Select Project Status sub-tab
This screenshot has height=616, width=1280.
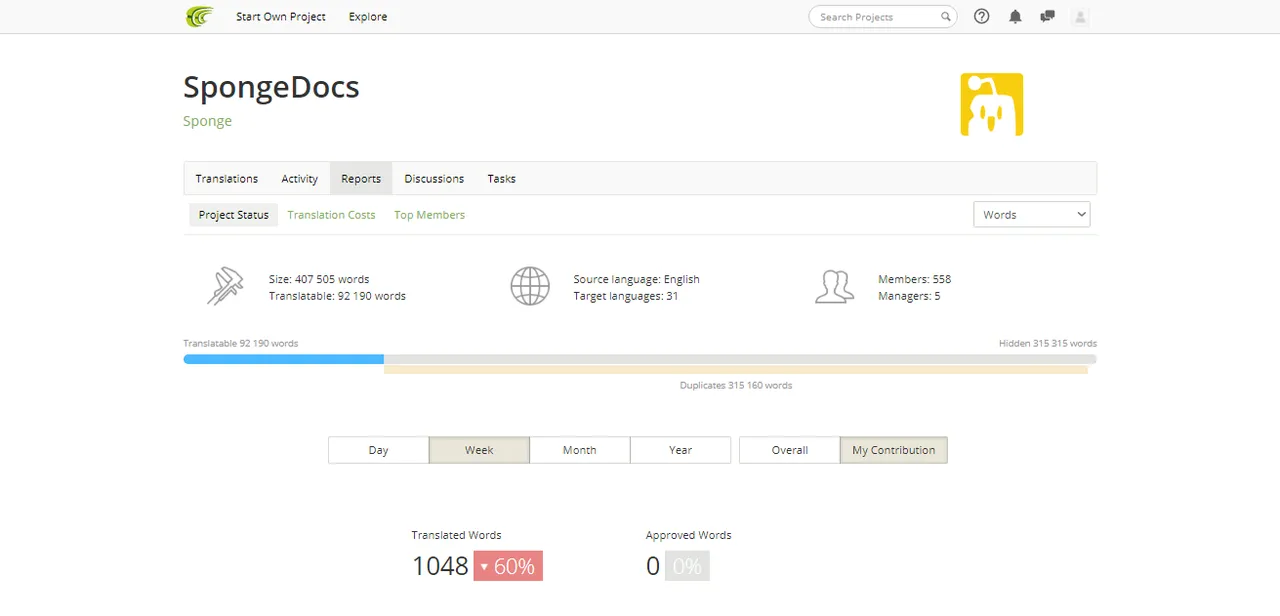pos(234,214)
